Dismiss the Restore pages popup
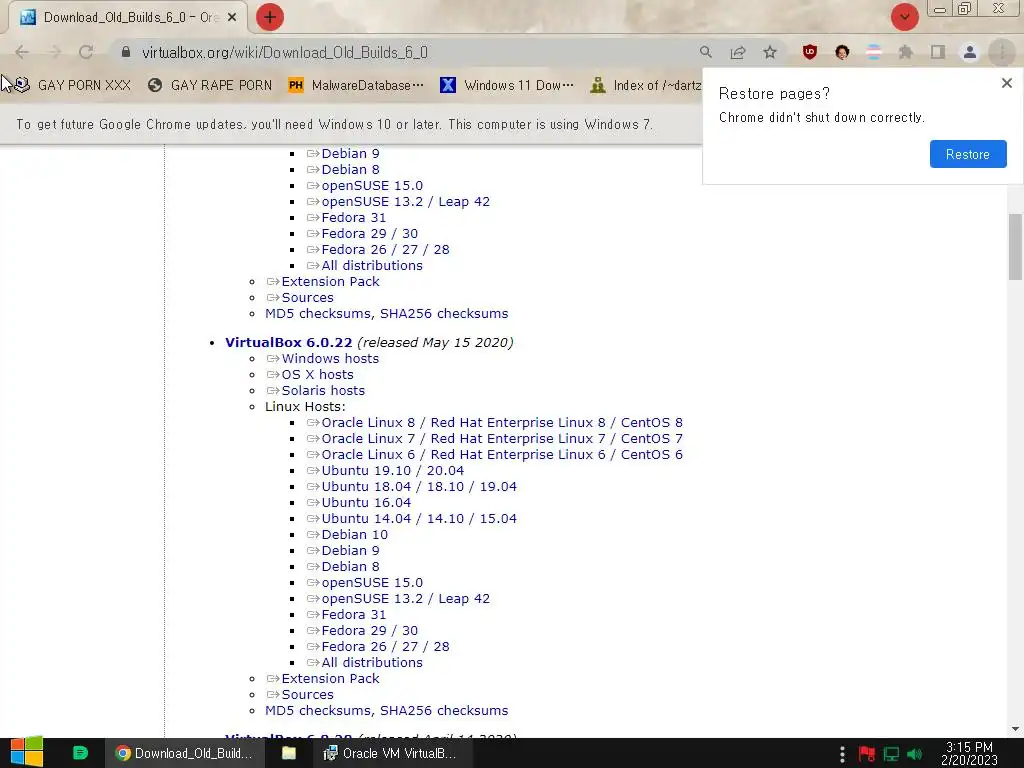This screenshot has width=1024, height=768. pos(1006,83)
